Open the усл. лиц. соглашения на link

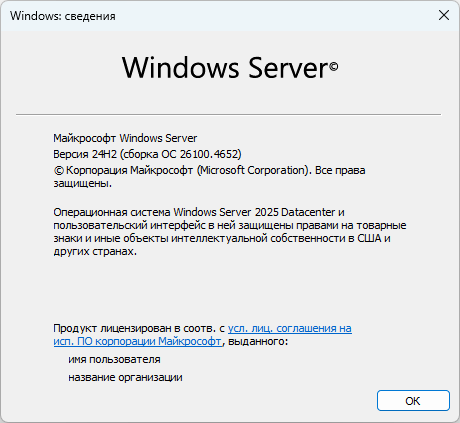coord(290,328)
